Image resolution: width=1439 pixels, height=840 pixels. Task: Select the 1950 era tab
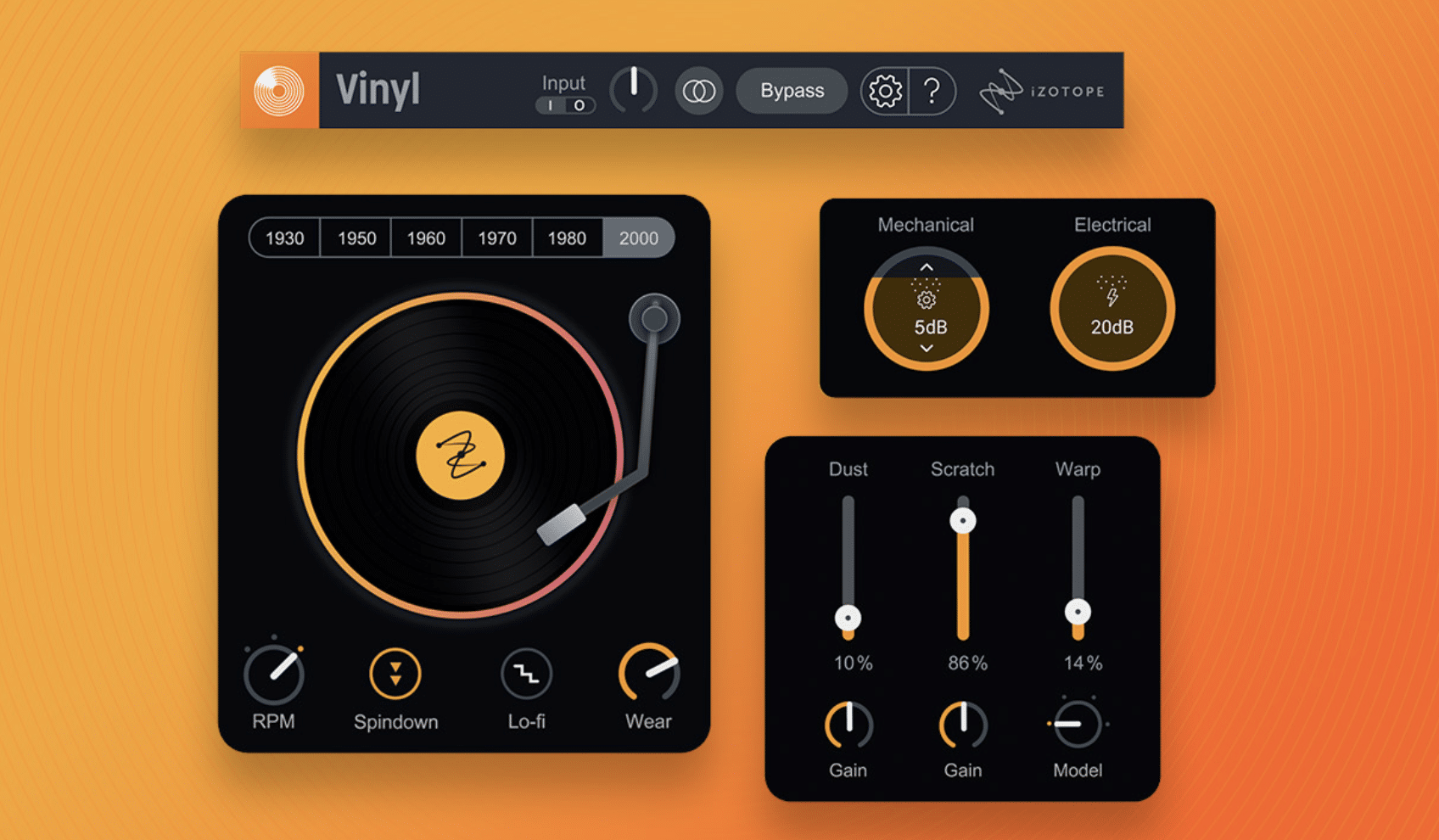[x=356, y=238]
